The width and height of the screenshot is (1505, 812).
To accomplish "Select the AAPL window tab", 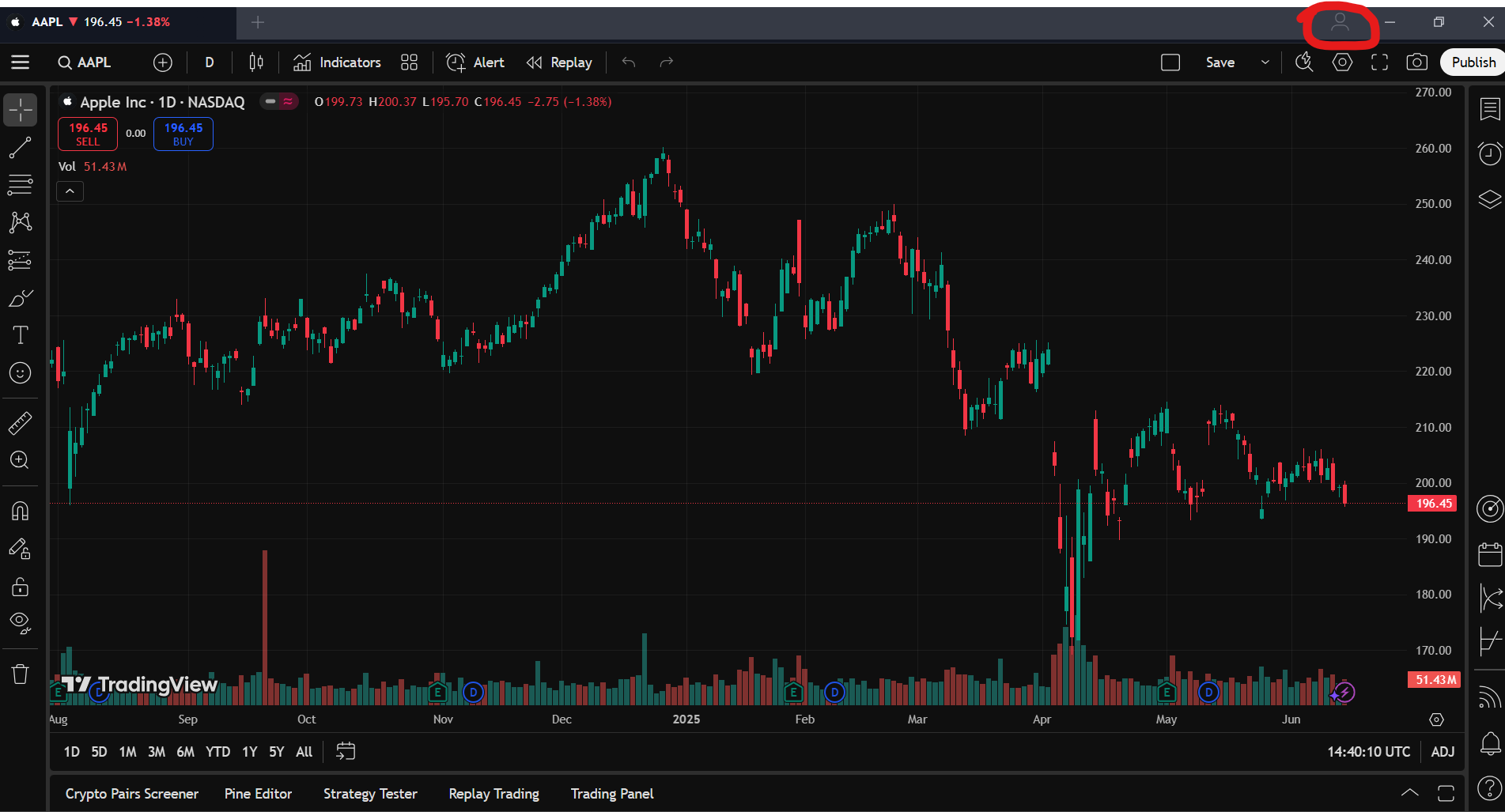I will coord(119,22).
